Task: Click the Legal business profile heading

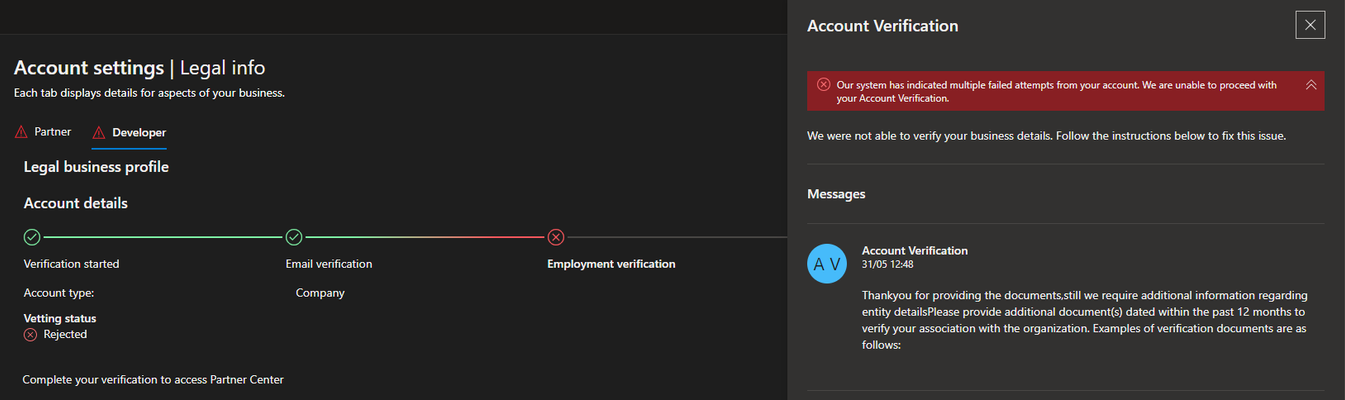Action: [x=96, y=167]
